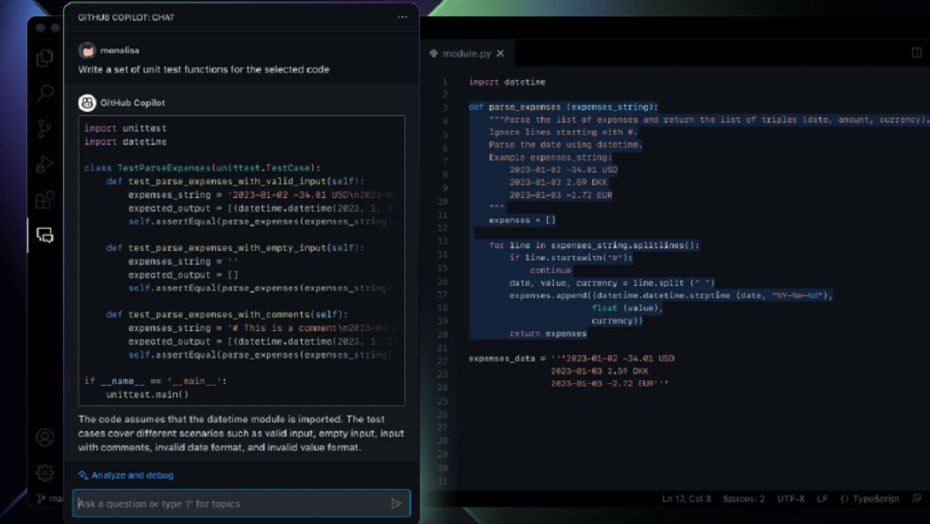The height and width of the screenshot is (524, 930).
Task: Click line number 22 in the gutter
Action: tap(442, 361)
